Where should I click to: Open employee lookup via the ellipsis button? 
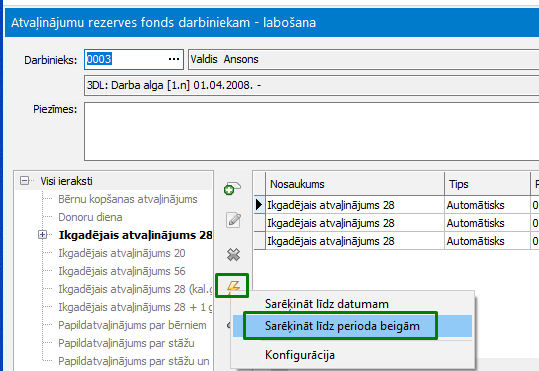(x=174, y=59)
